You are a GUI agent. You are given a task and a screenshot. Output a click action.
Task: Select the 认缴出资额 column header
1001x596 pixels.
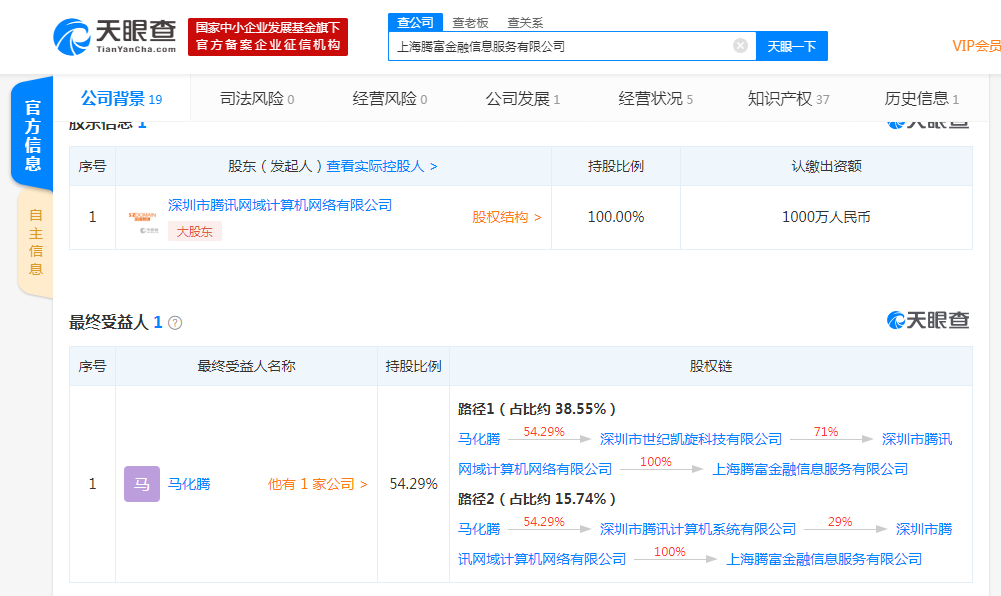pos(826,167)
